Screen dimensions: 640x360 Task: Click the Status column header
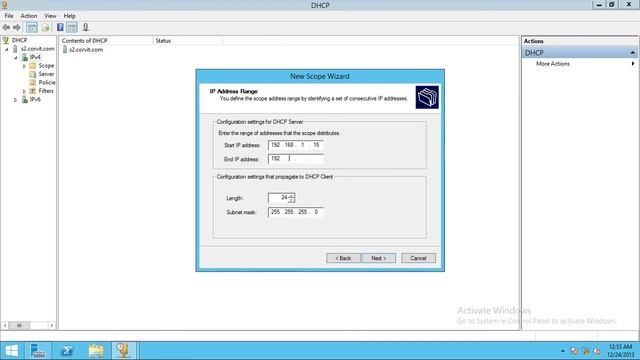pyautogui.click(x=188, y=41)
